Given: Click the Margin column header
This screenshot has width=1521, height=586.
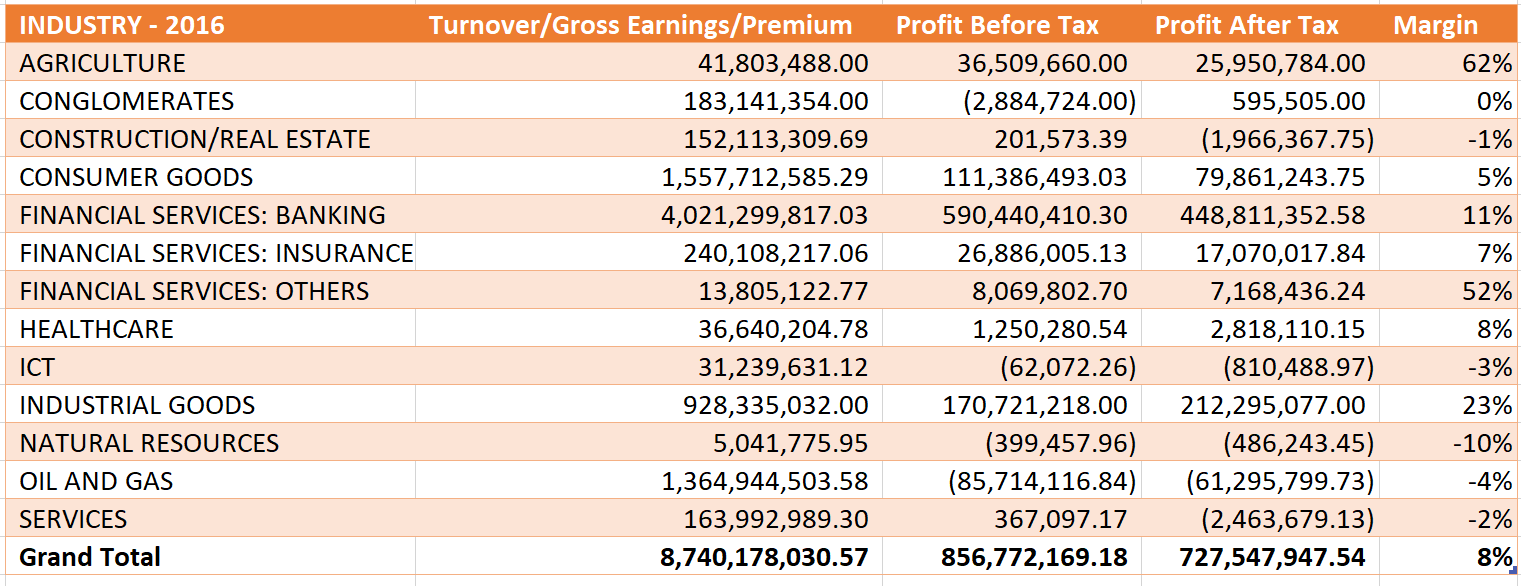Looking at the screenshot, I should coord(1435,25).
